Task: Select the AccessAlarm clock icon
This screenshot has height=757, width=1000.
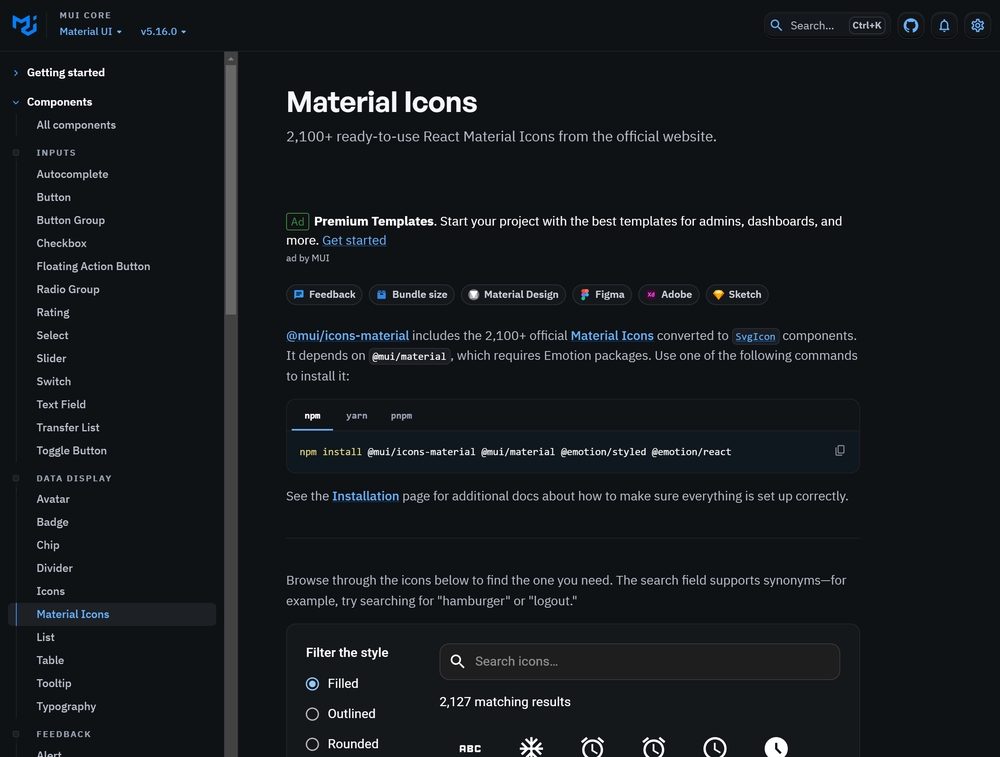Action: coord(592,746)
